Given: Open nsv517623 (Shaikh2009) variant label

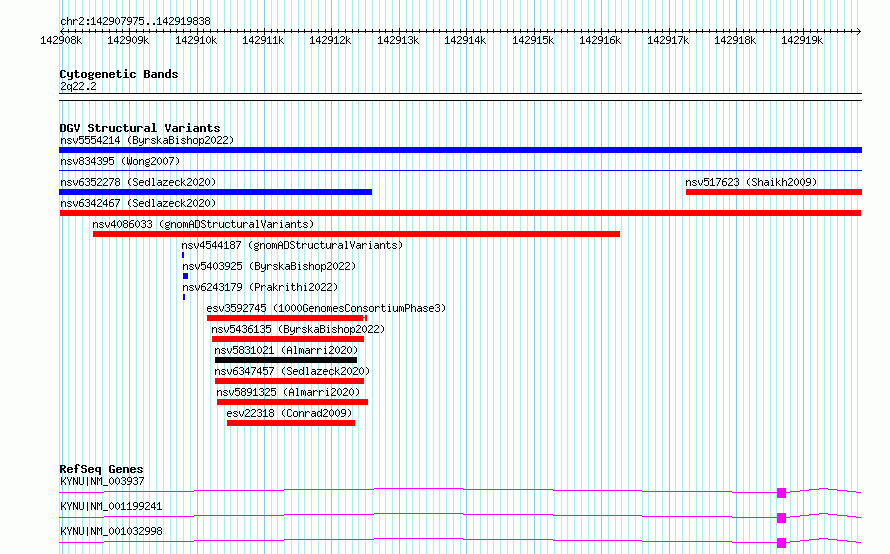Looking at the screenshot, I should [751, 182].
